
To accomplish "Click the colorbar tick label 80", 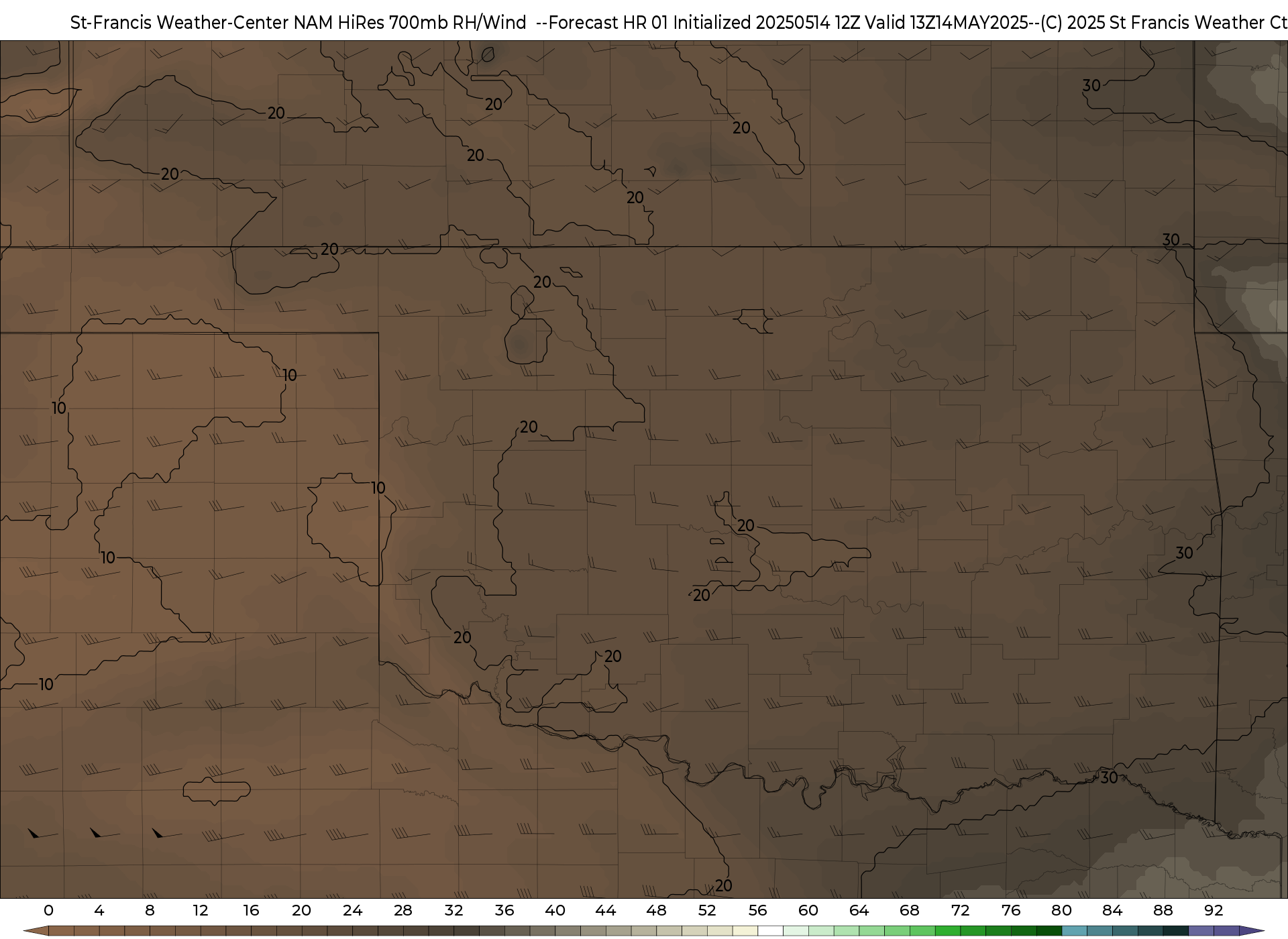I will [x=1061, y=911].
